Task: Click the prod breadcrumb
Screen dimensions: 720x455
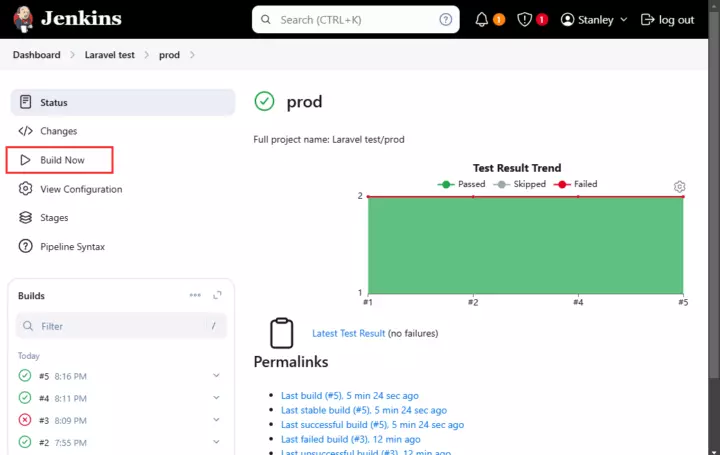Action: click(x=169, y=55)
